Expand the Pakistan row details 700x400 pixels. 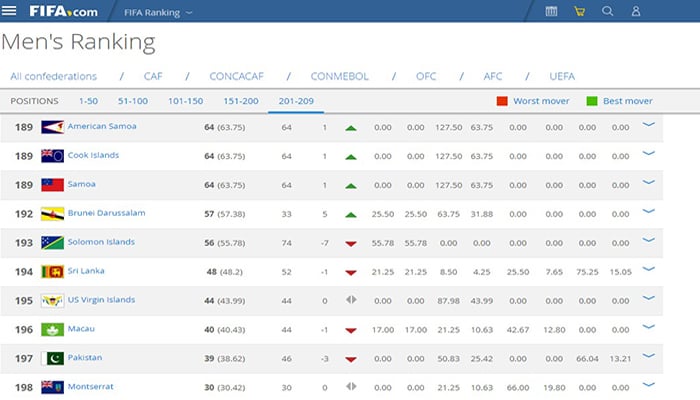pos(648,356)
